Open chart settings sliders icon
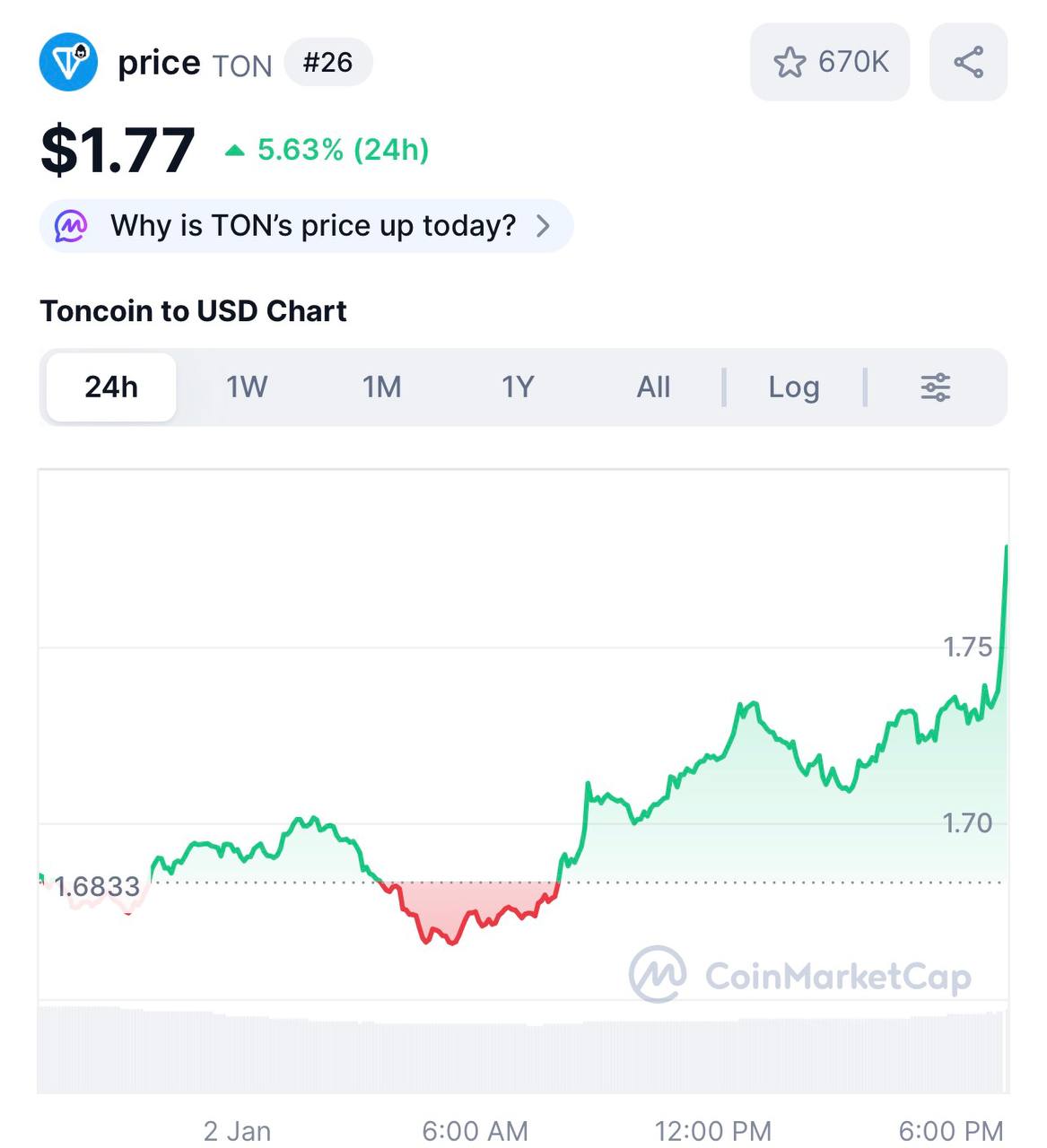 pyautogui.click(x=935, y=387)
